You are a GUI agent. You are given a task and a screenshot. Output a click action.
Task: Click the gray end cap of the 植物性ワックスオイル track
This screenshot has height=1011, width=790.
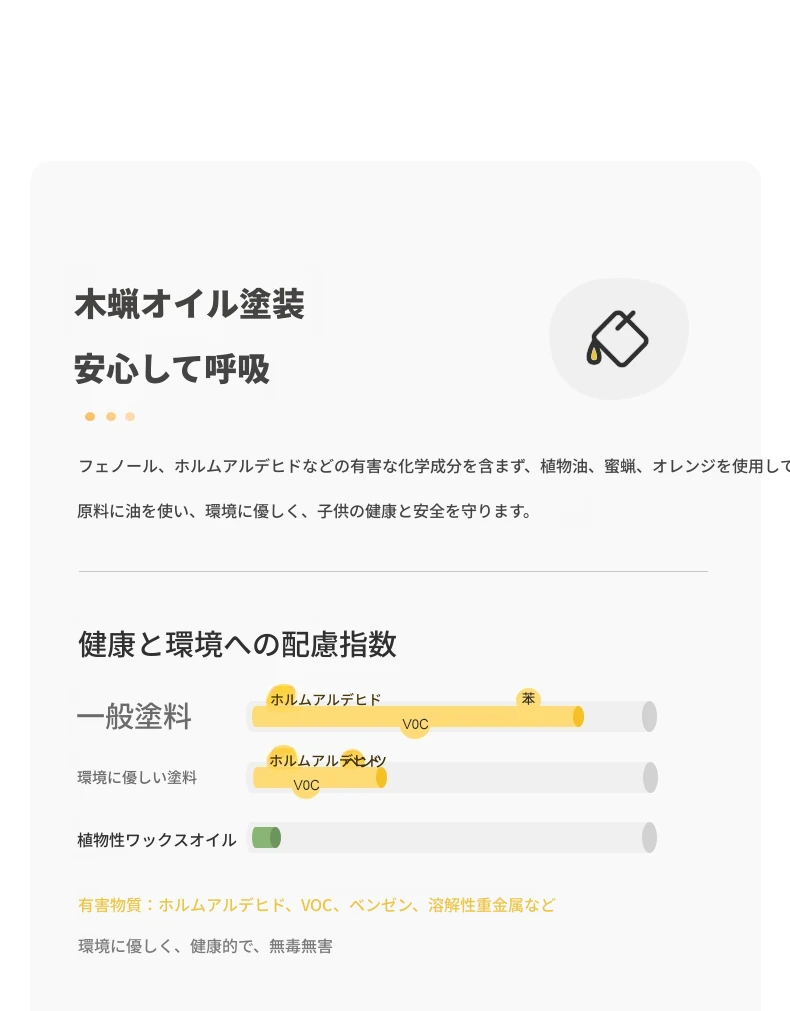(649, 838)
